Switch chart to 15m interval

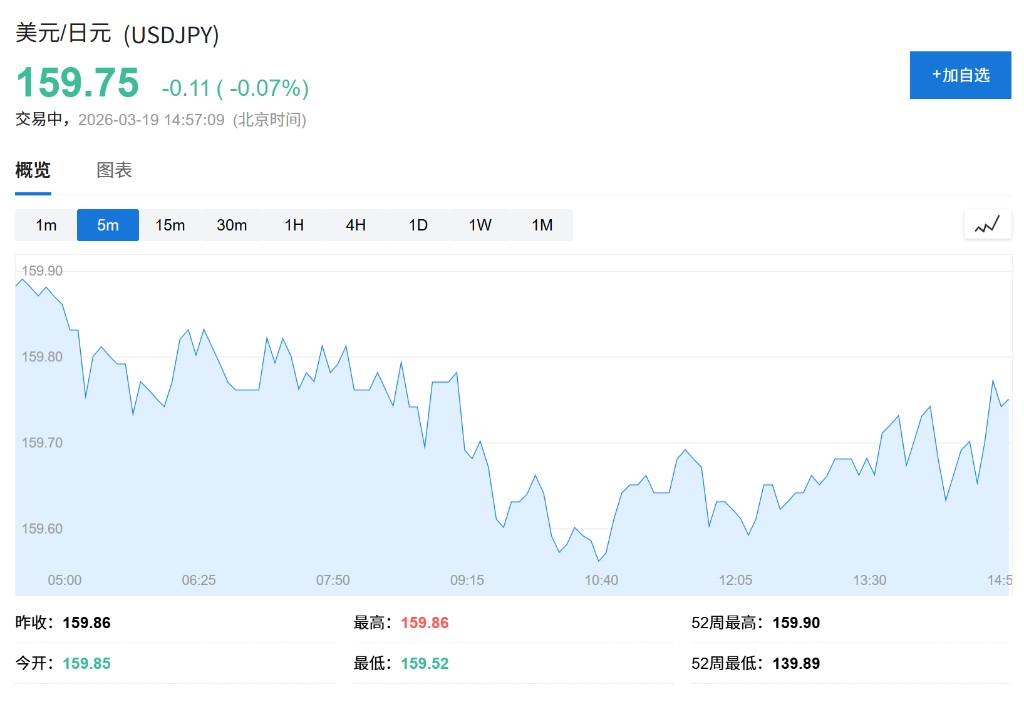(x=170, y=225)
